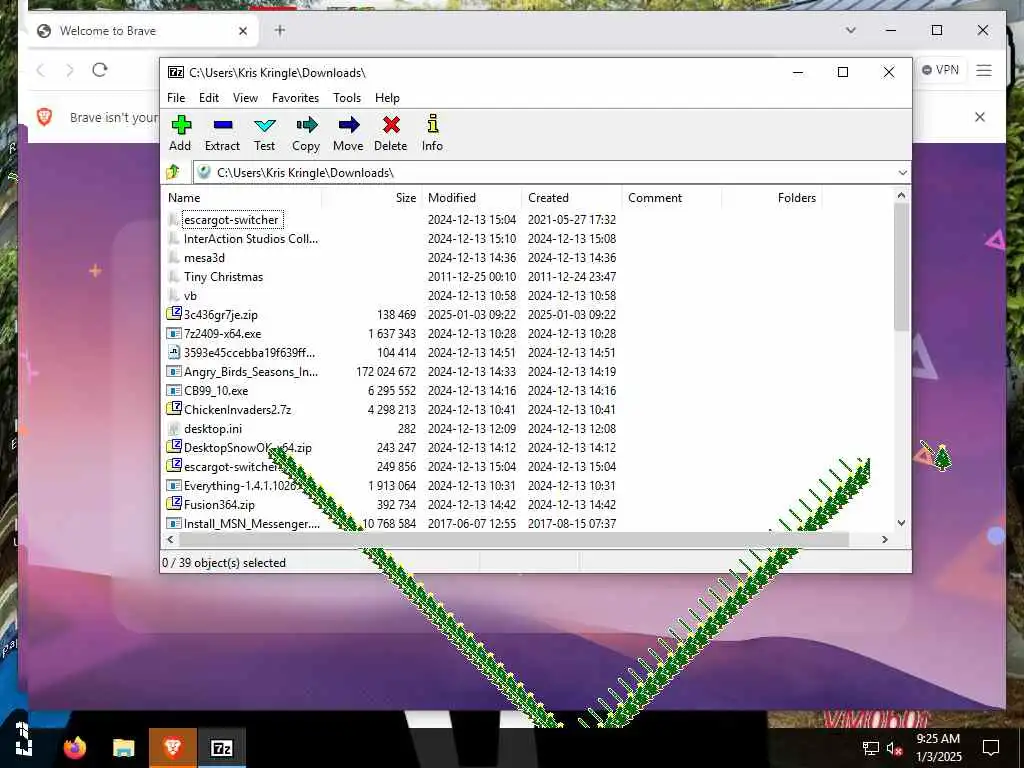Select the Welcome to Brave tab
1024x768 pixels.
tap(145, 31)
